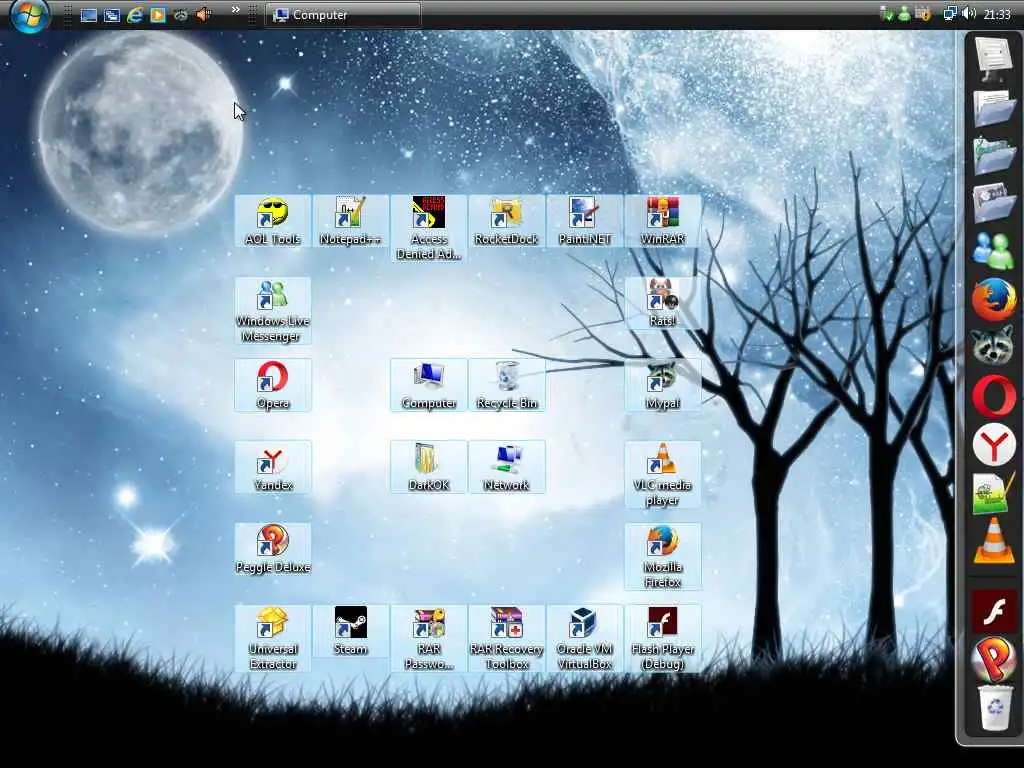Select the RAR Passwo... desktop shortcut

click(x=428, y=639)
